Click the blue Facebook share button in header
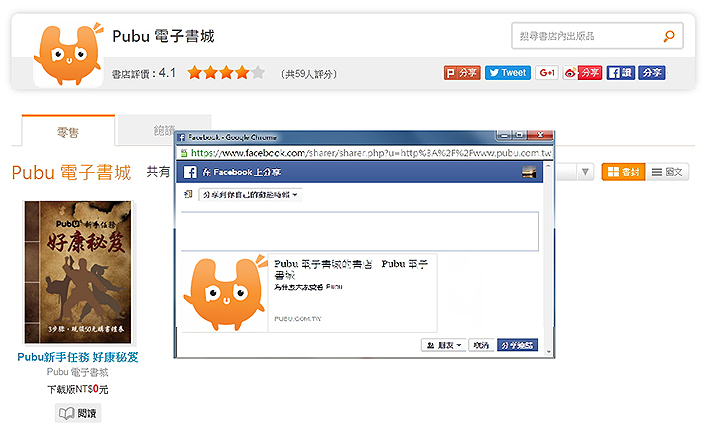This screenshot has height=432, width=708. 652,73
